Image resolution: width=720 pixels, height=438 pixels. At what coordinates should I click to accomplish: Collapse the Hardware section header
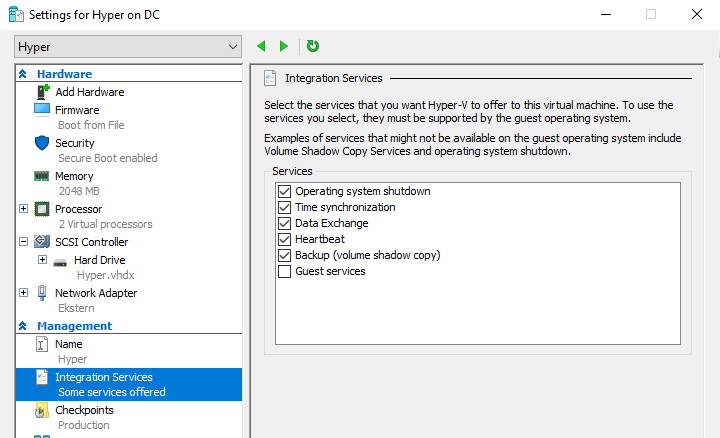coord(23,74)
